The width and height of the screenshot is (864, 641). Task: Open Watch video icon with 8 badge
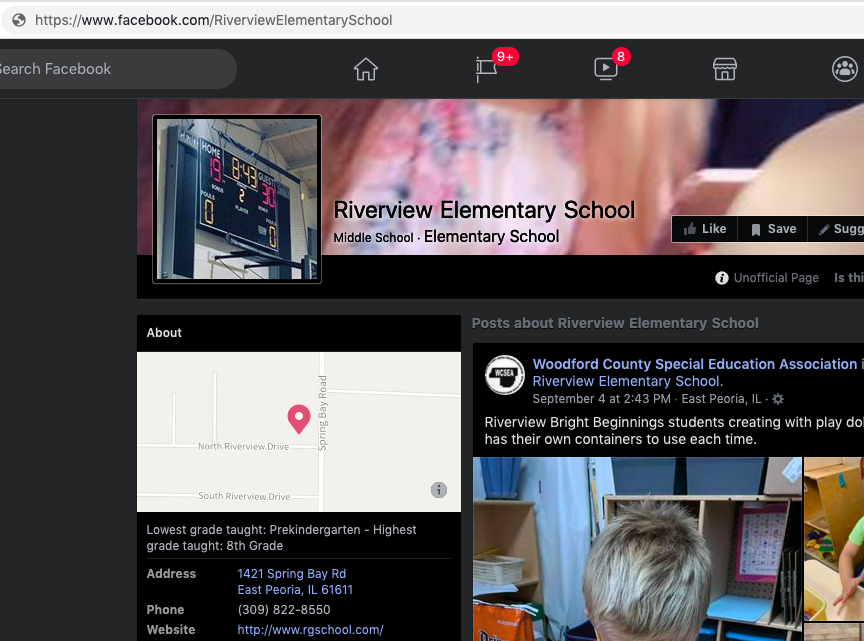click(606, 69)
